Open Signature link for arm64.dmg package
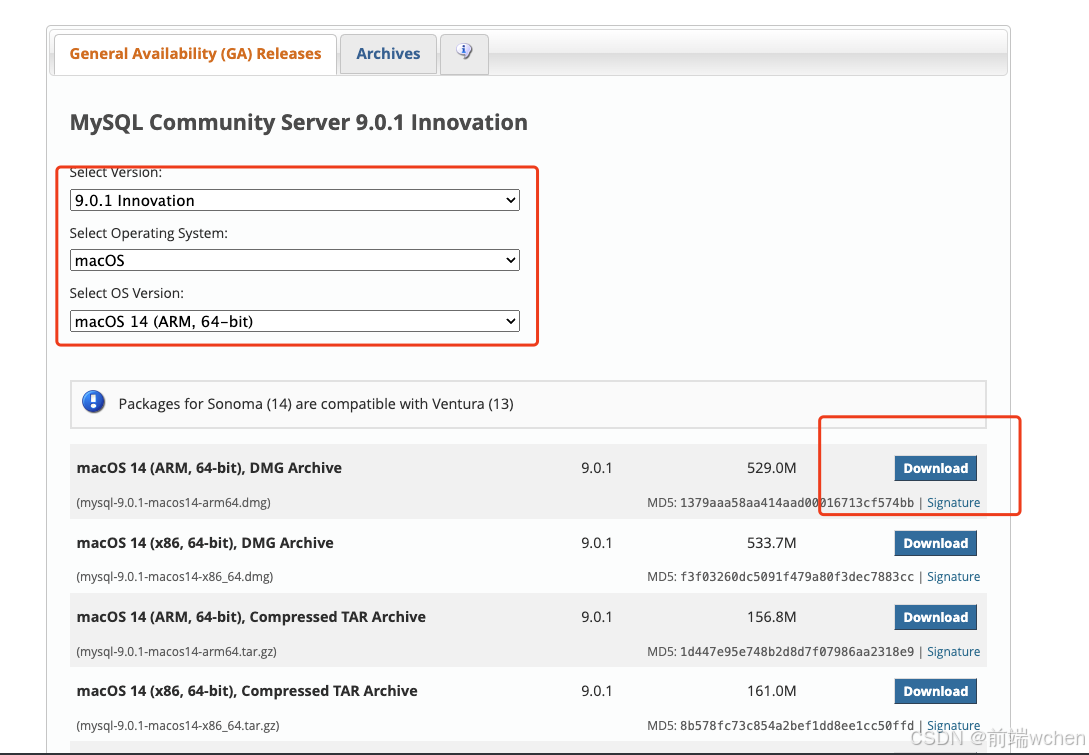 [x=954, y=502]
